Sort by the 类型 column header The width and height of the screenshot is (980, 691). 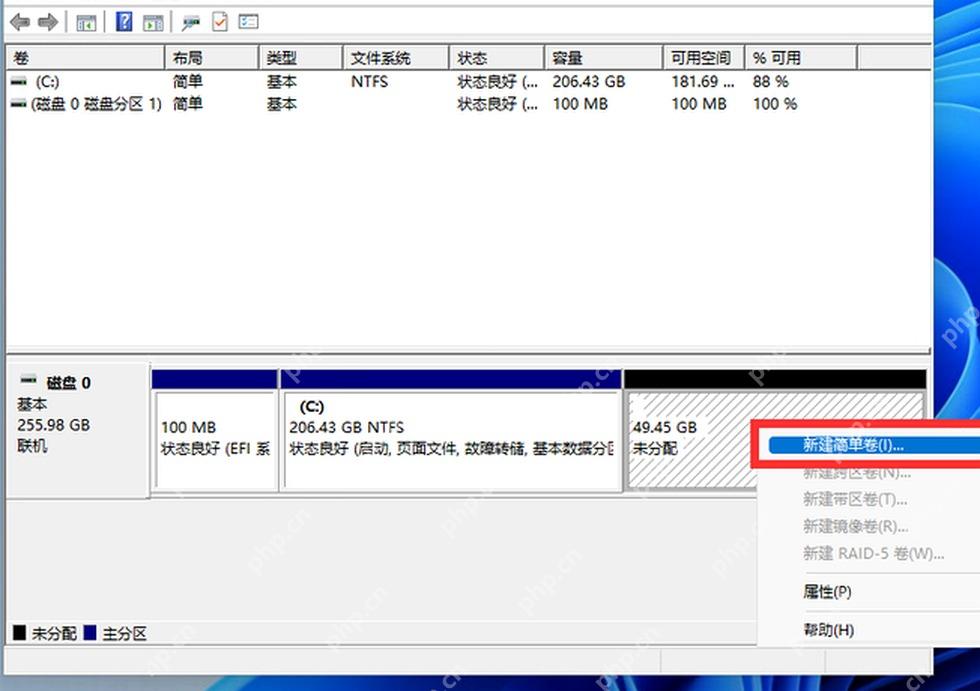click(301, 58)
